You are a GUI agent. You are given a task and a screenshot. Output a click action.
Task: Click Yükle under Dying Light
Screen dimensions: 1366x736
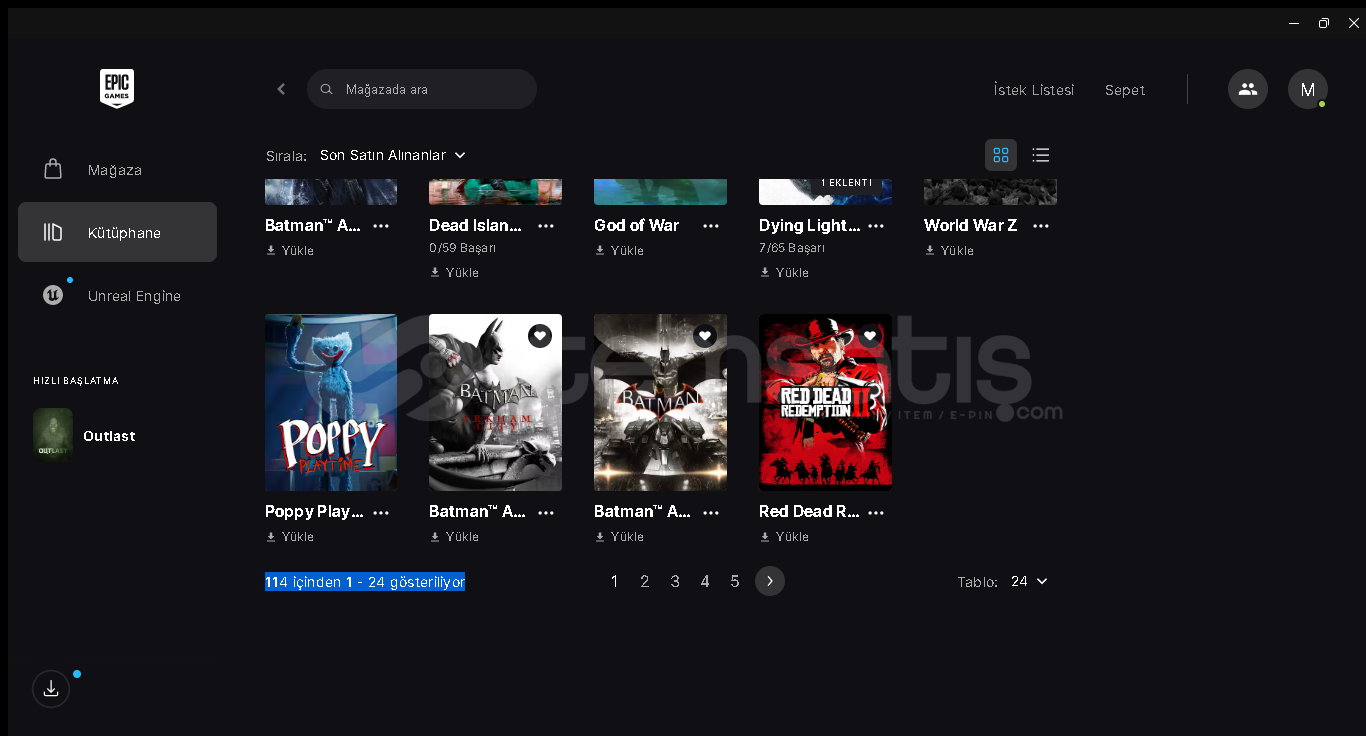[x=784, y=272]
